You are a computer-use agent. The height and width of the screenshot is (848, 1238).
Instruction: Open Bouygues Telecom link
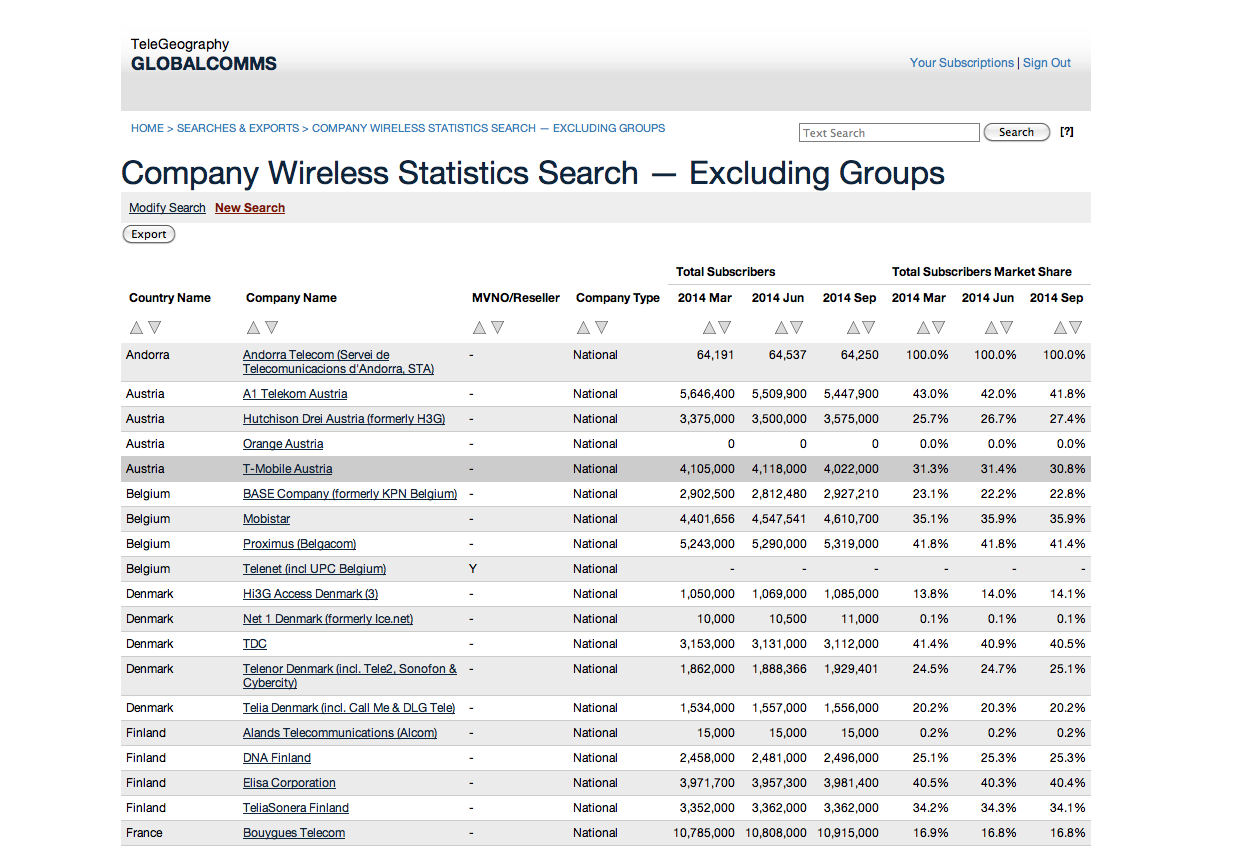coord(294,833)
